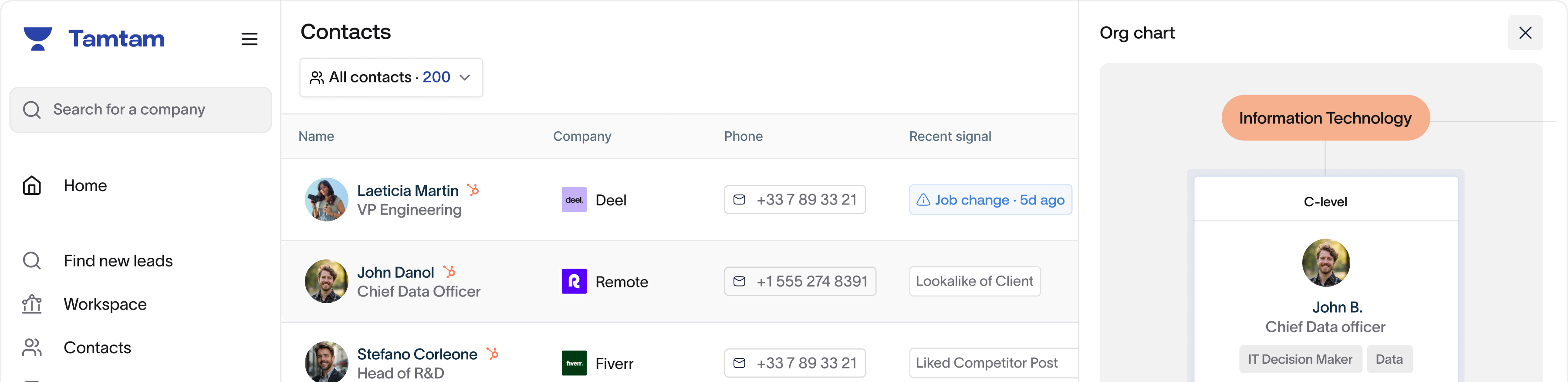
Task: Click Laeticia Martin's phone number button
Action: pos(794,200)
